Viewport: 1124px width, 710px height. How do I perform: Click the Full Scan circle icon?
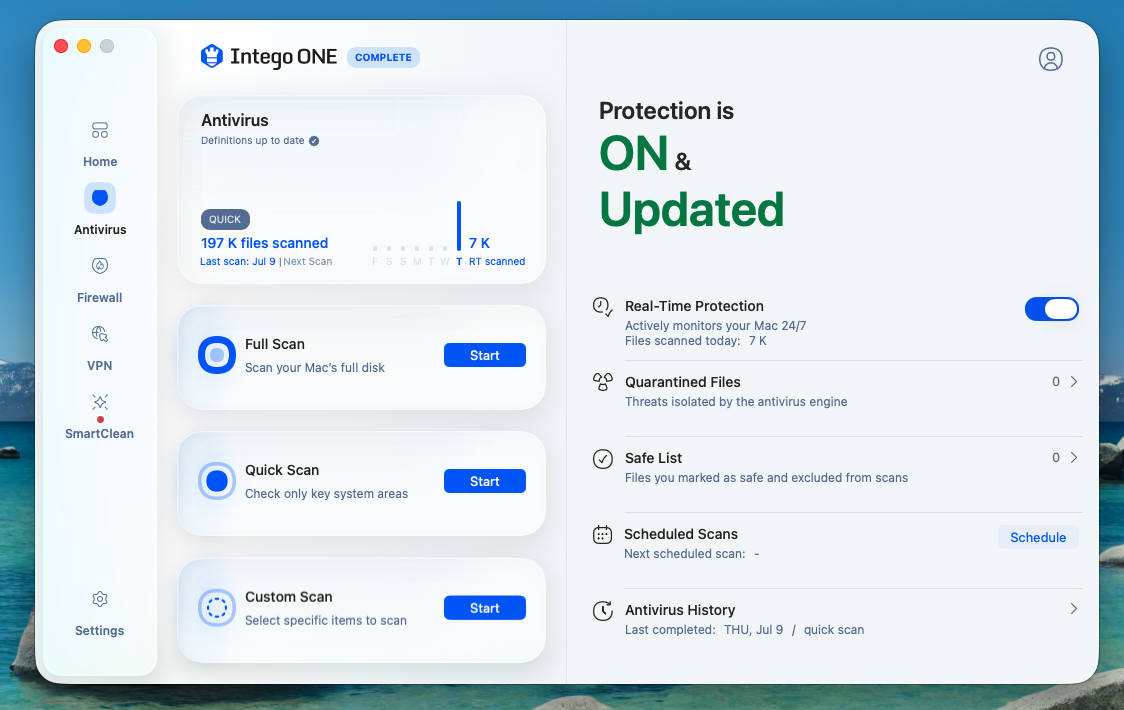click(216, 355)
